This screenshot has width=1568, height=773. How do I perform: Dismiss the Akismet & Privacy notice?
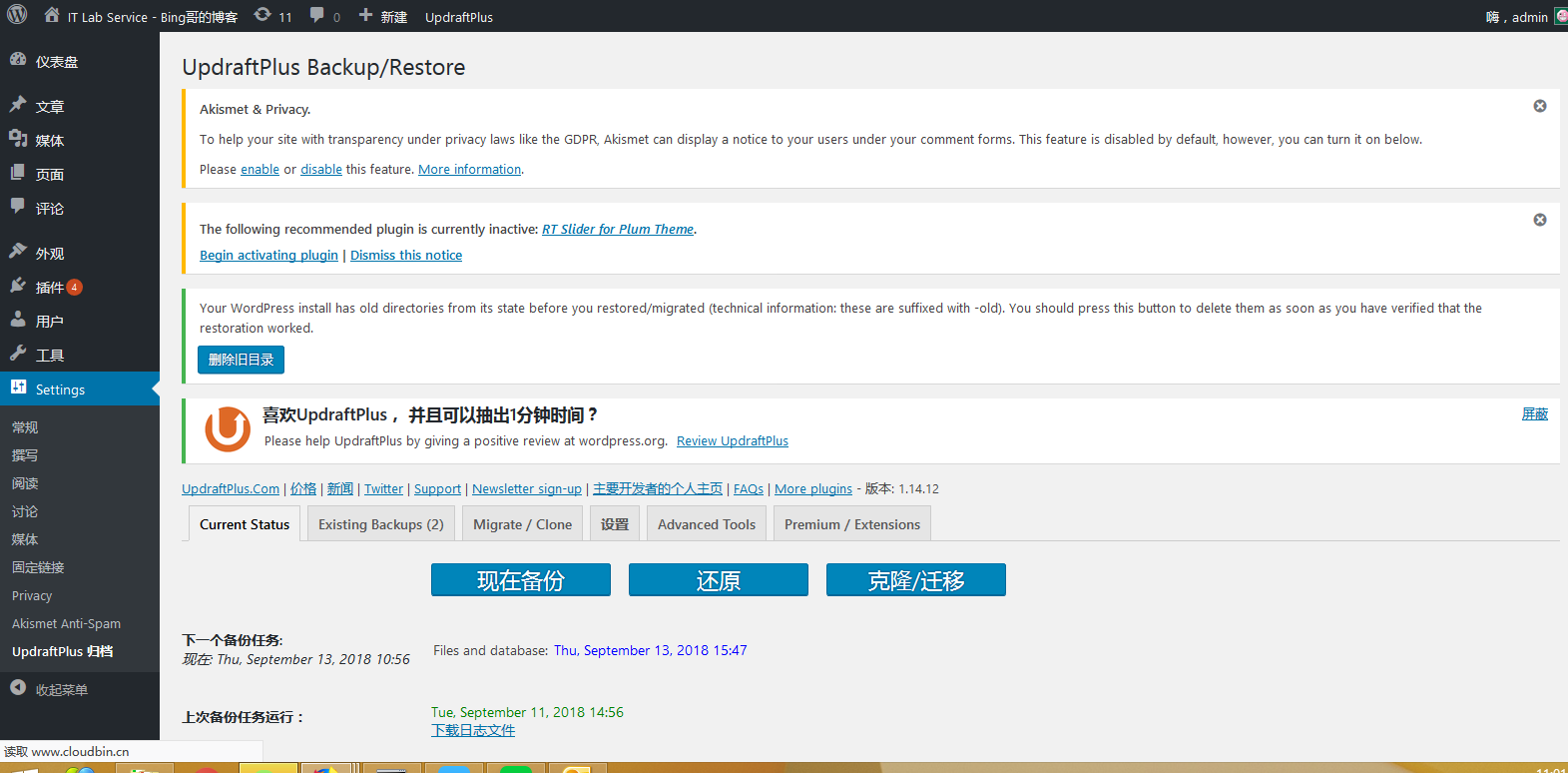(1540, 106)
